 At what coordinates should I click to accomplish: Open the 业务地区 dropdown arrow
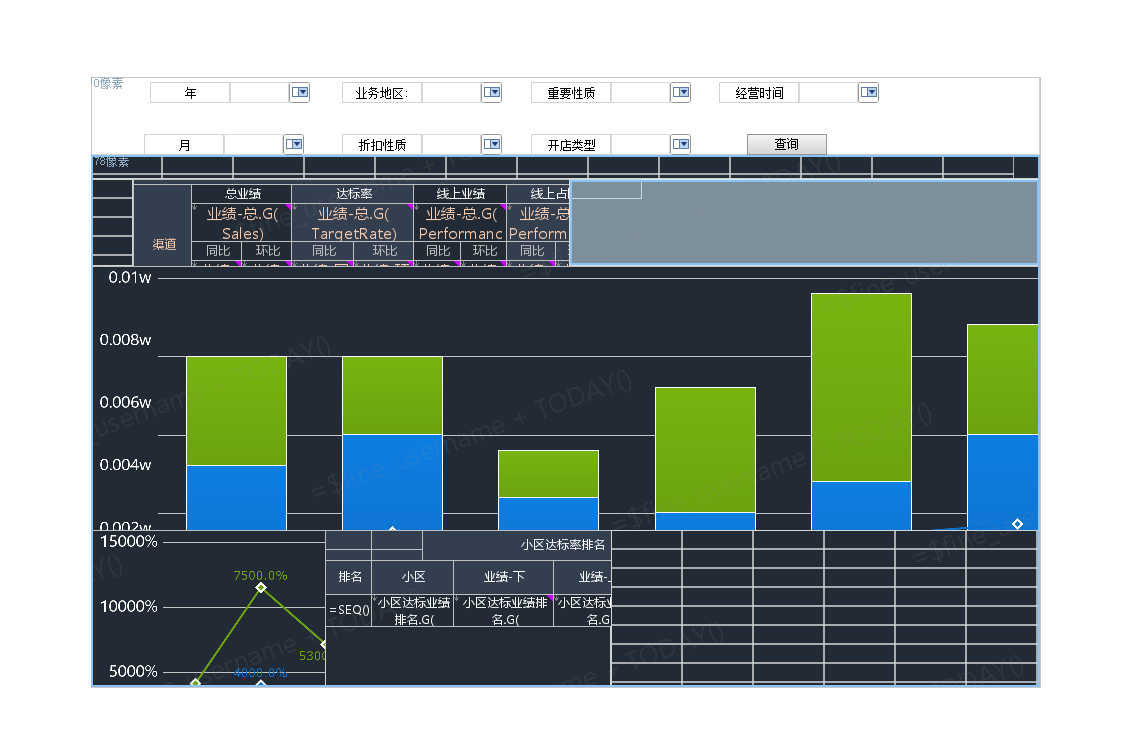tap(491, 92)
